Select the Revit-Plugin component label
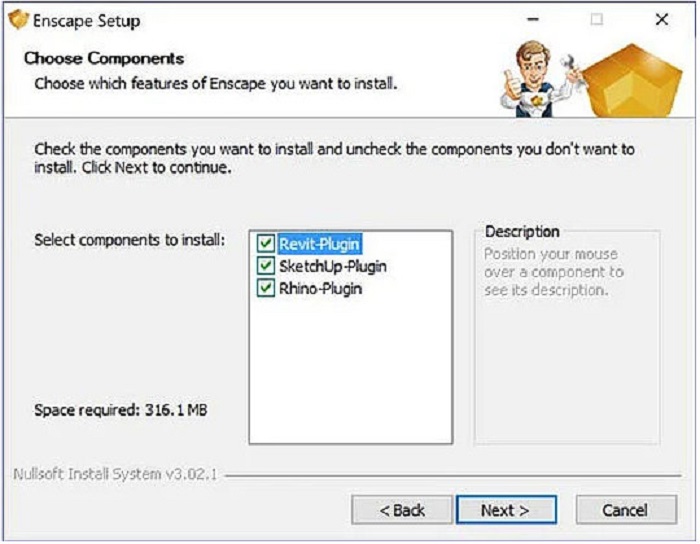Viewport: 700px width, 544px height. (x=320, y=243)
